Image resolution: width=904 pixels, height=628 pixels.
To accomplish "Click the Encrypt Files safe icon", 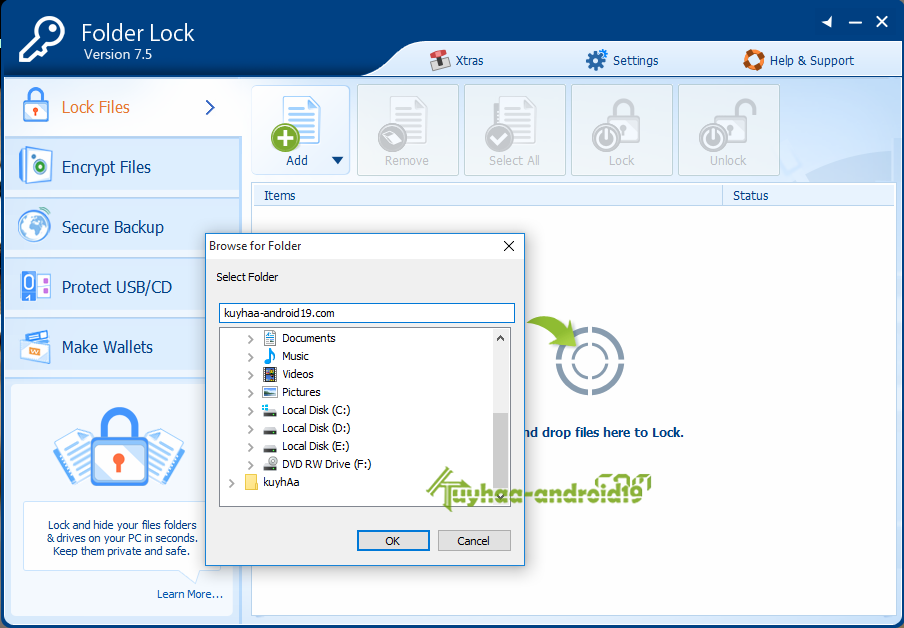I will click(x=35, y=166).
